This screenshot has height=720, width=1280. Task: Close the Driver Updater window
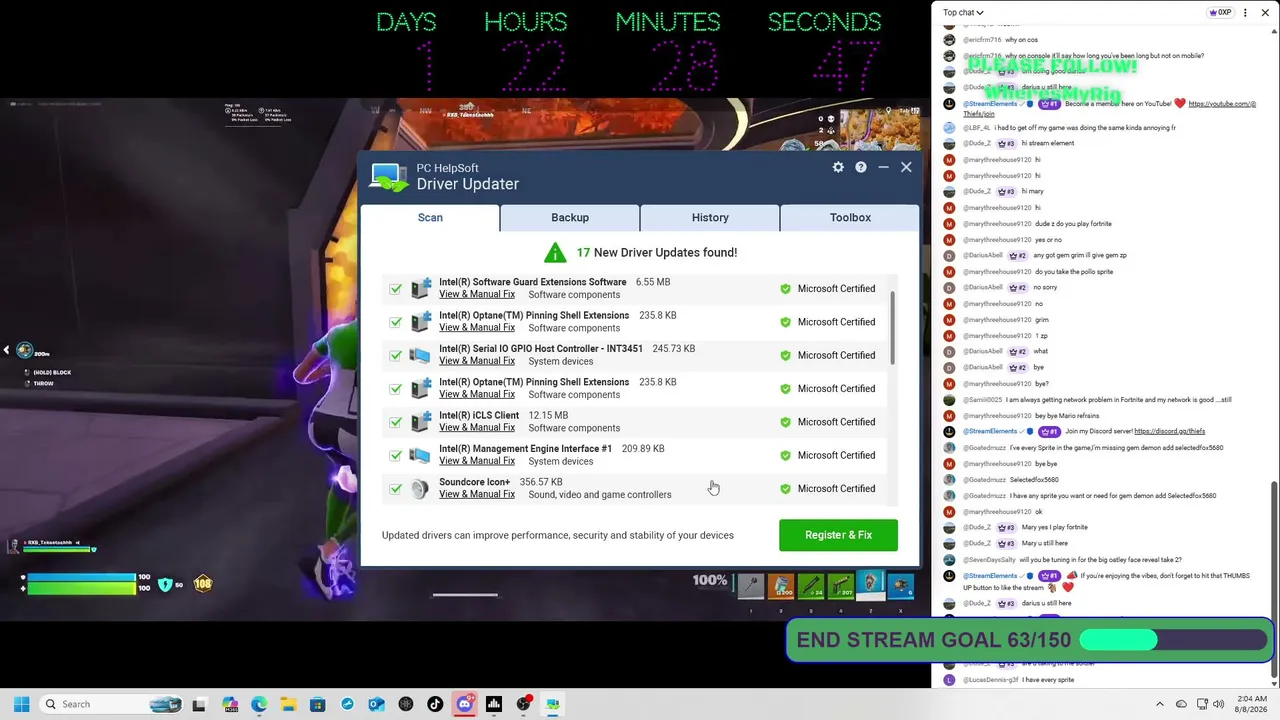[x=906, y=167]
